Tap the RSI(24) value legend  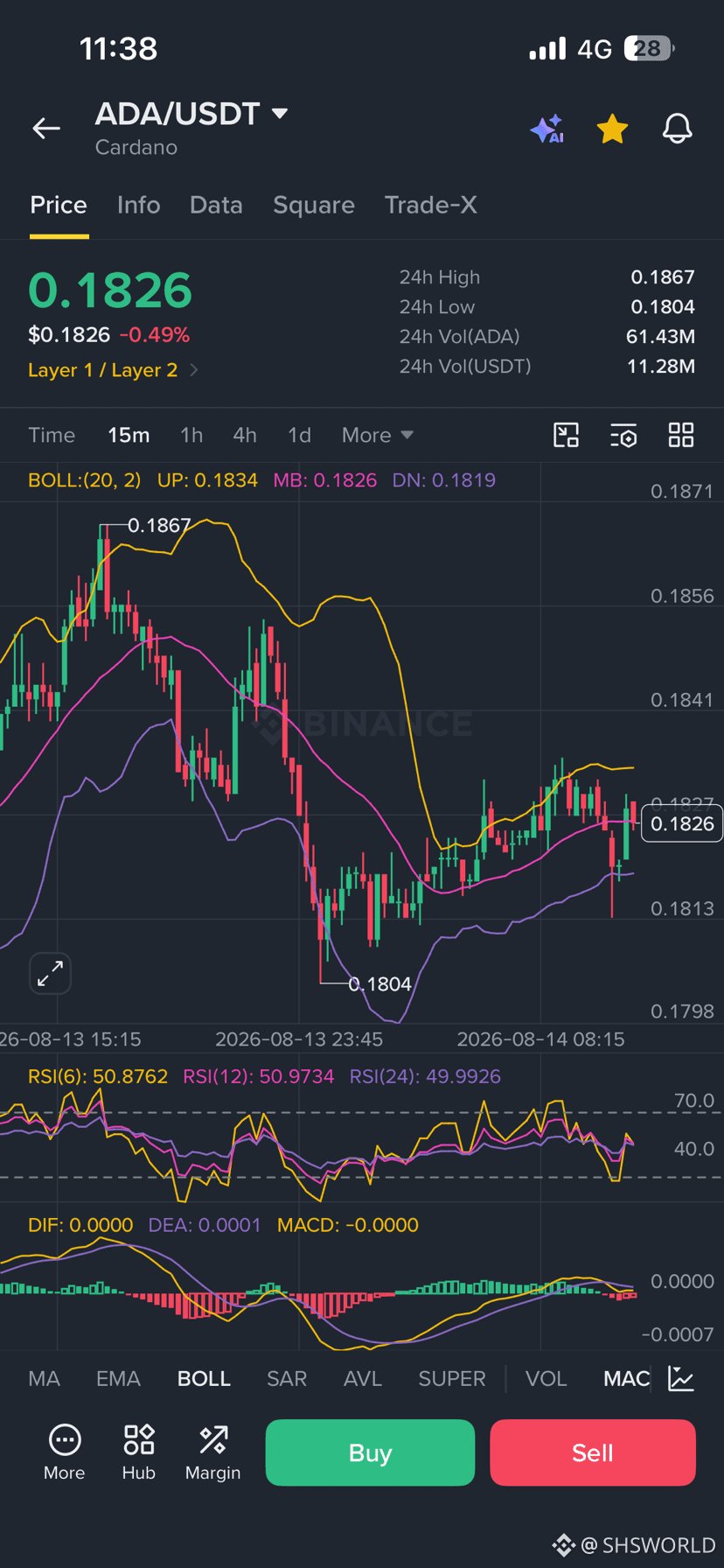(426, 1076)
